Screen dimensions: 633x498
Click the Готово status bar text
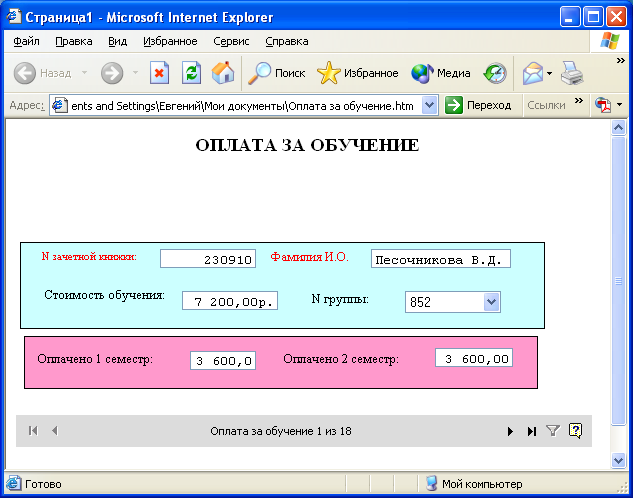coord(43,484)
